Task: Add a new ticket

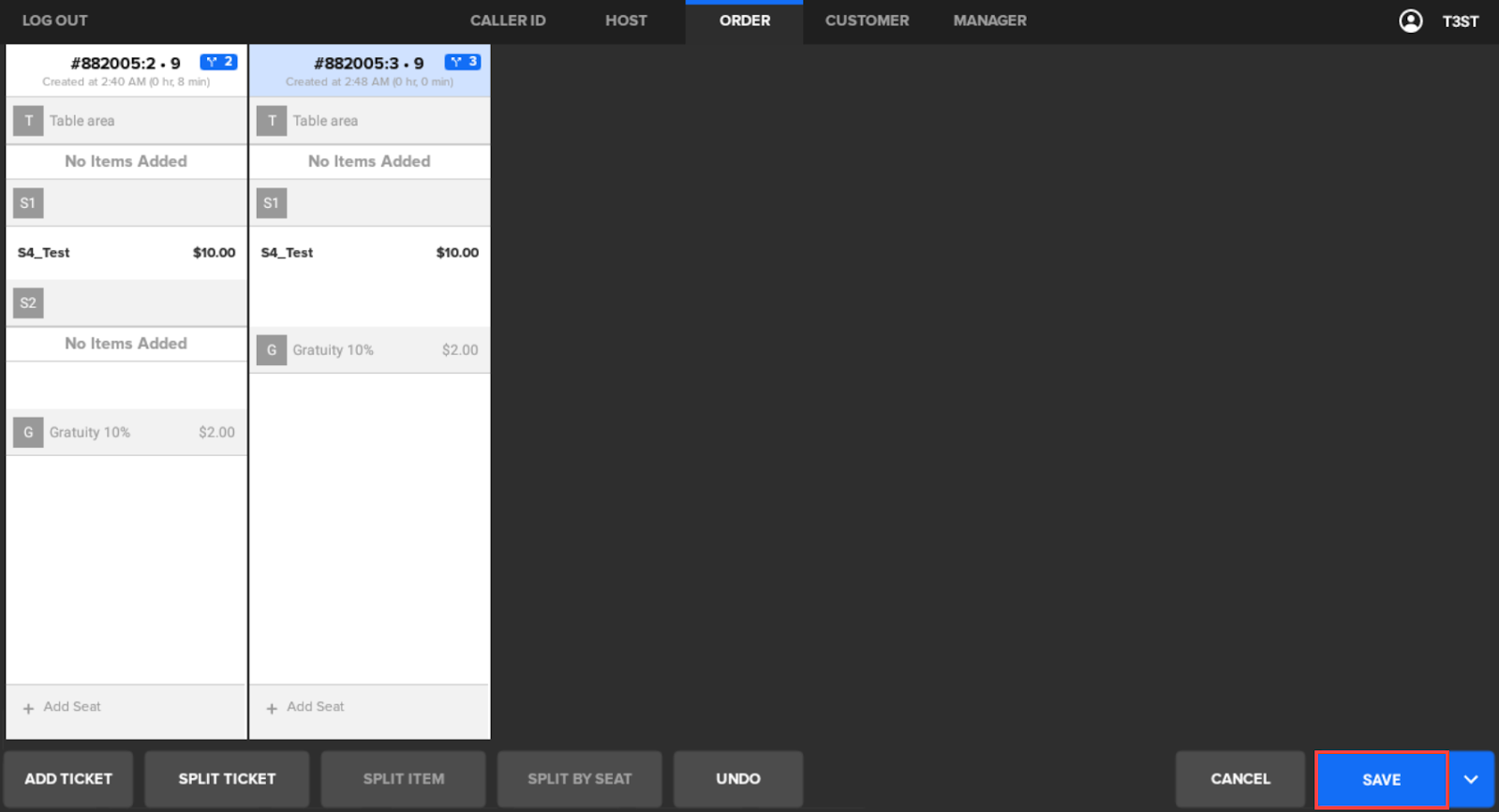Action: [68, 779]
